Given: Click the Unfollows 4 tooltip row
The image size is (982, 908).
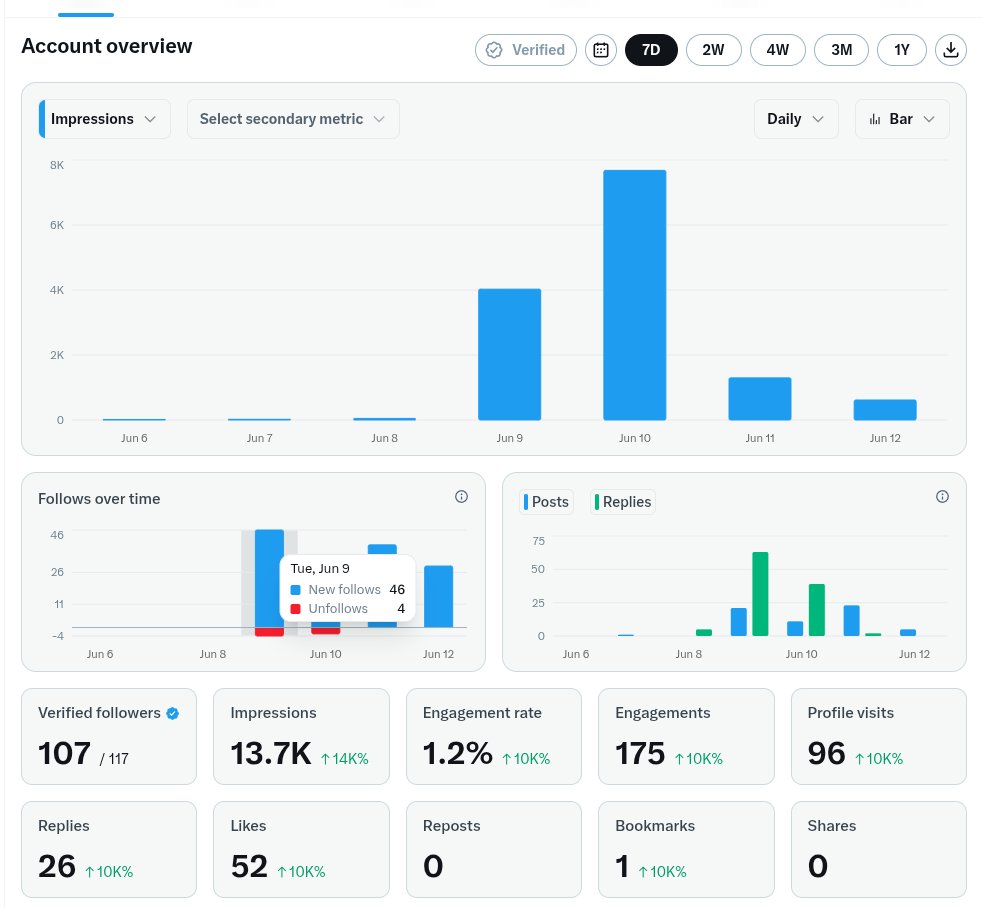Looking at the screenshot, I should tap(348, 609).
